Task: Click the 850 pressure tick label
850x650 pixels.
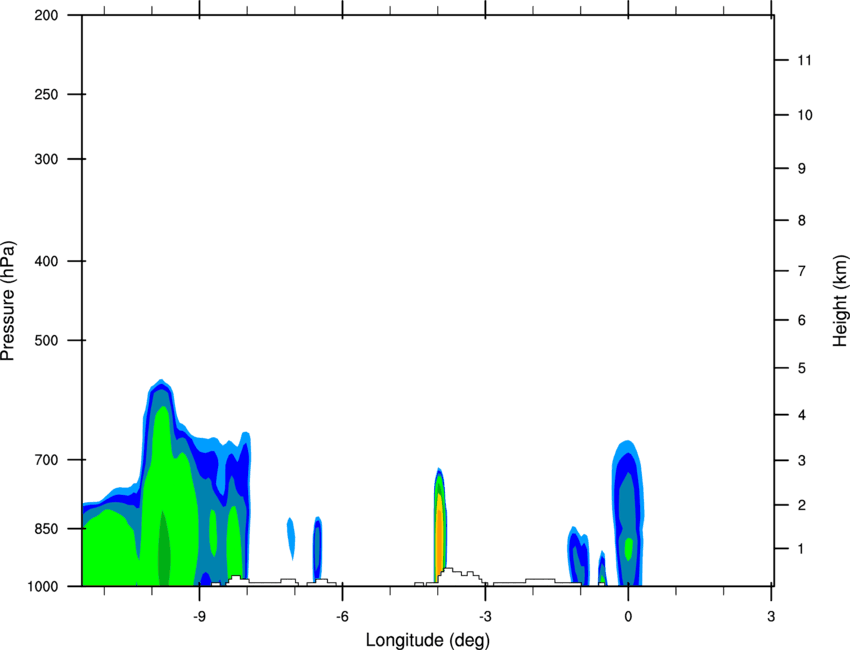Action: click(47, 529)
